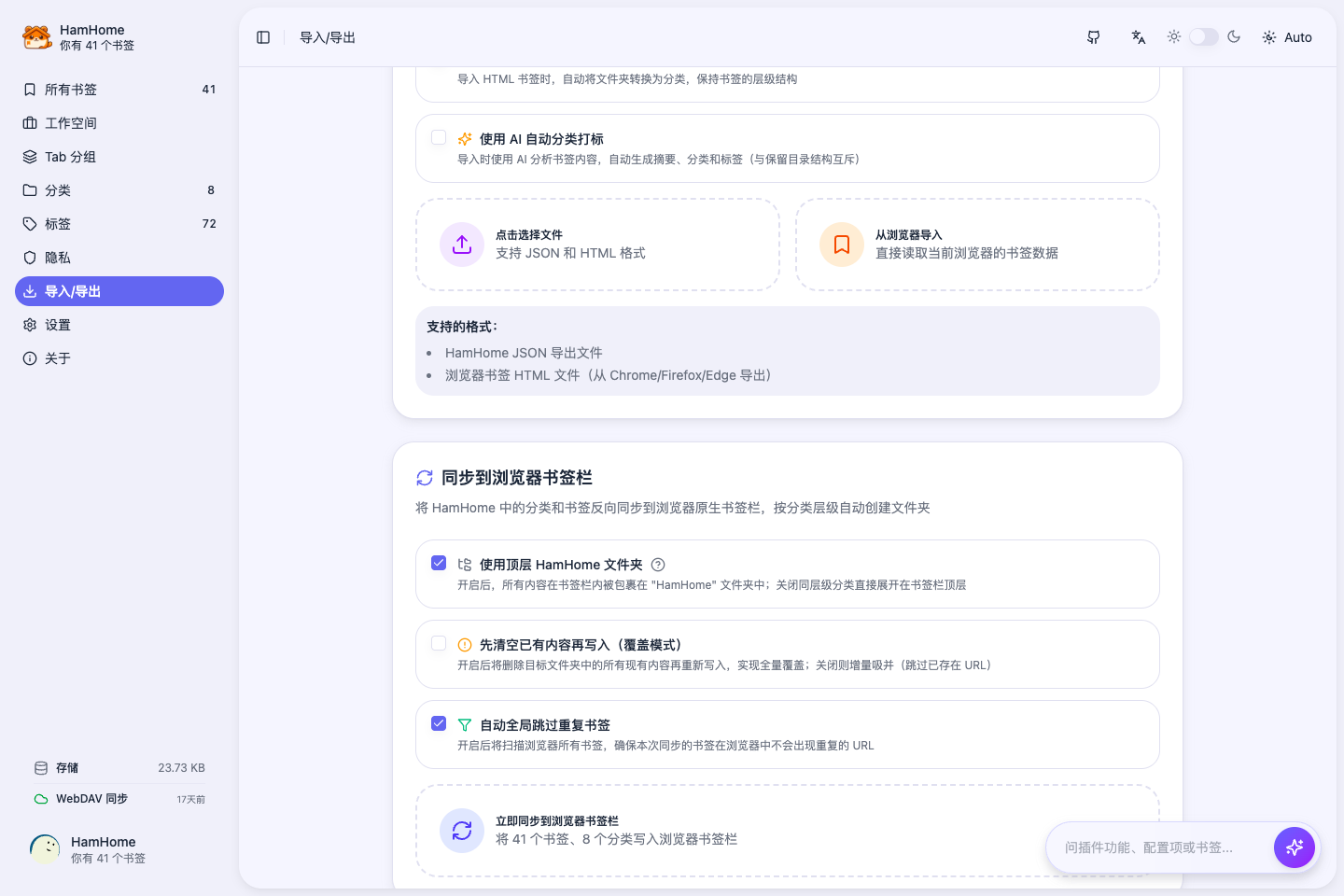
Task: Click the purple upload file icon
Action: click(462, 245)
